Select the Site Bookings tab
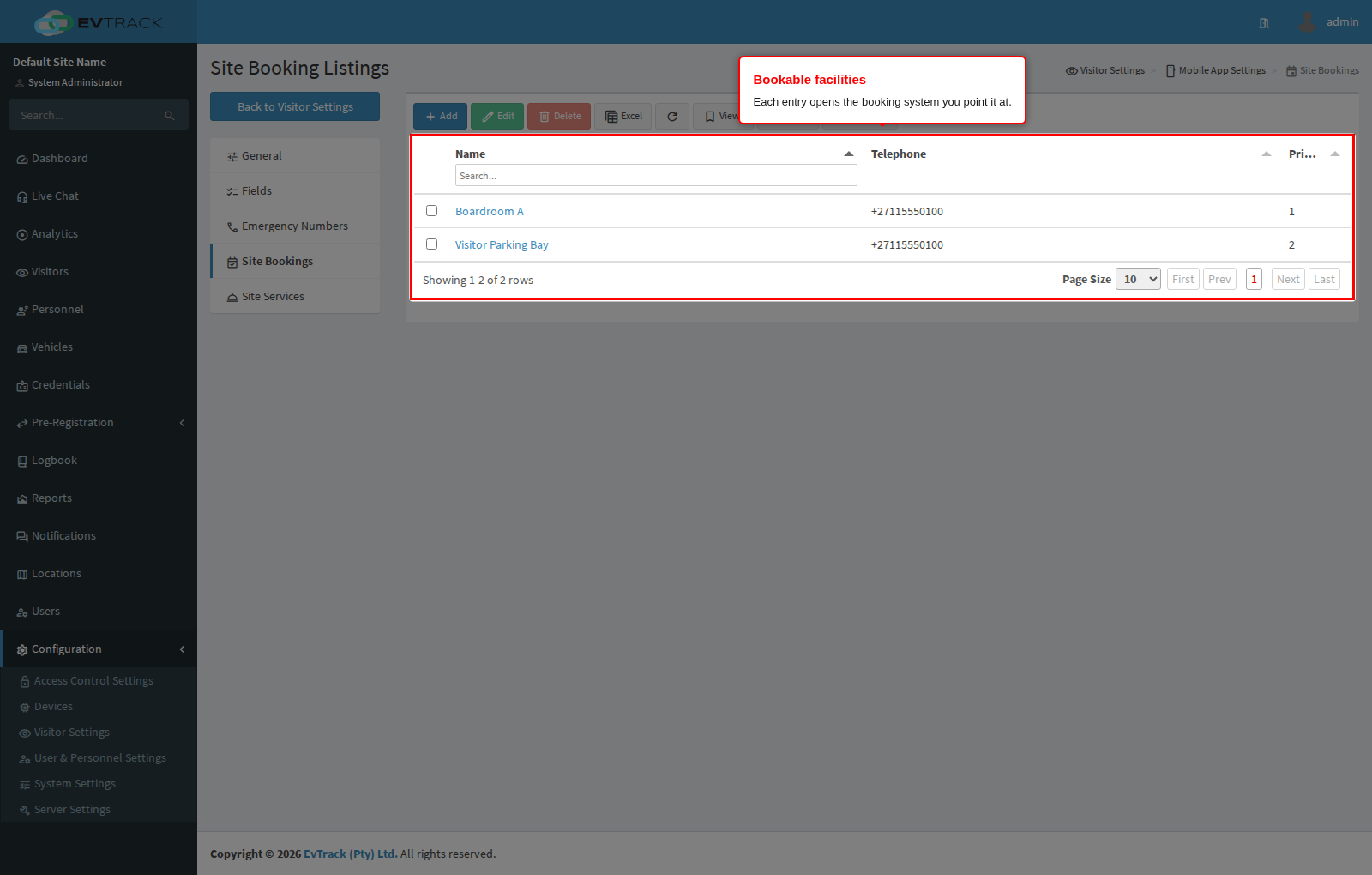The height and width of the screenshot is (875, 1372). [295, 262]
